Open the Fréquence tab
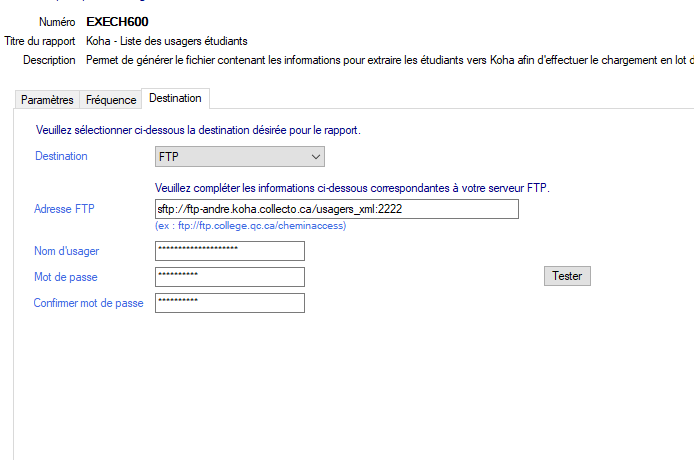Screen dimensions: 694x460 pos(111,100)
